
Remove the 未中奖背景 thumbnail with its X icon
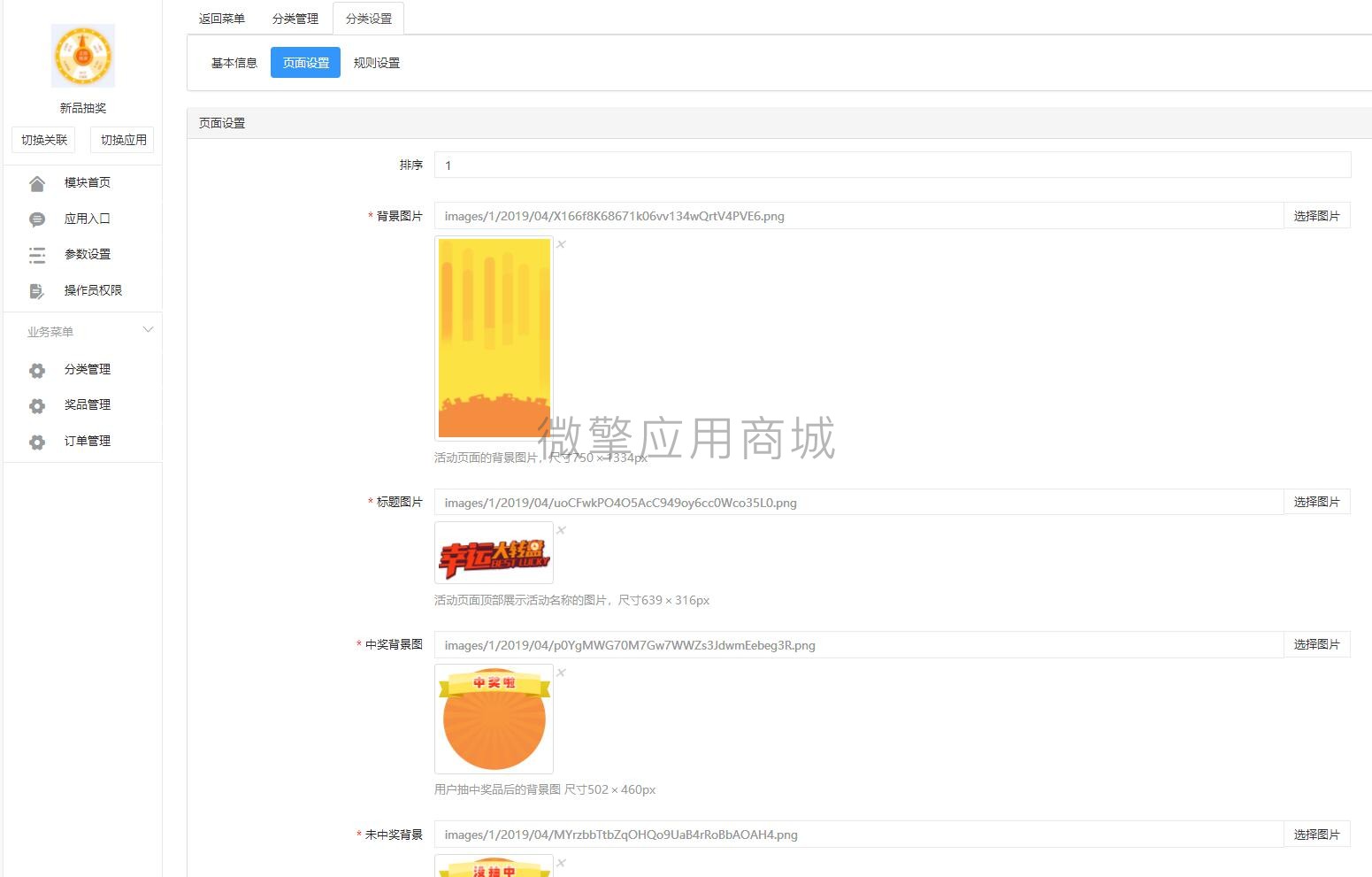[x=561, y=863]
